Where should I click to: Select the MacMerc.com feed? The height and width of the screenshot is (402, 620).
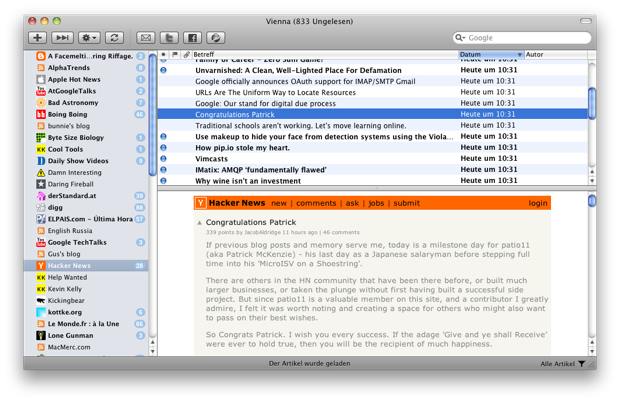pos(86,347)
